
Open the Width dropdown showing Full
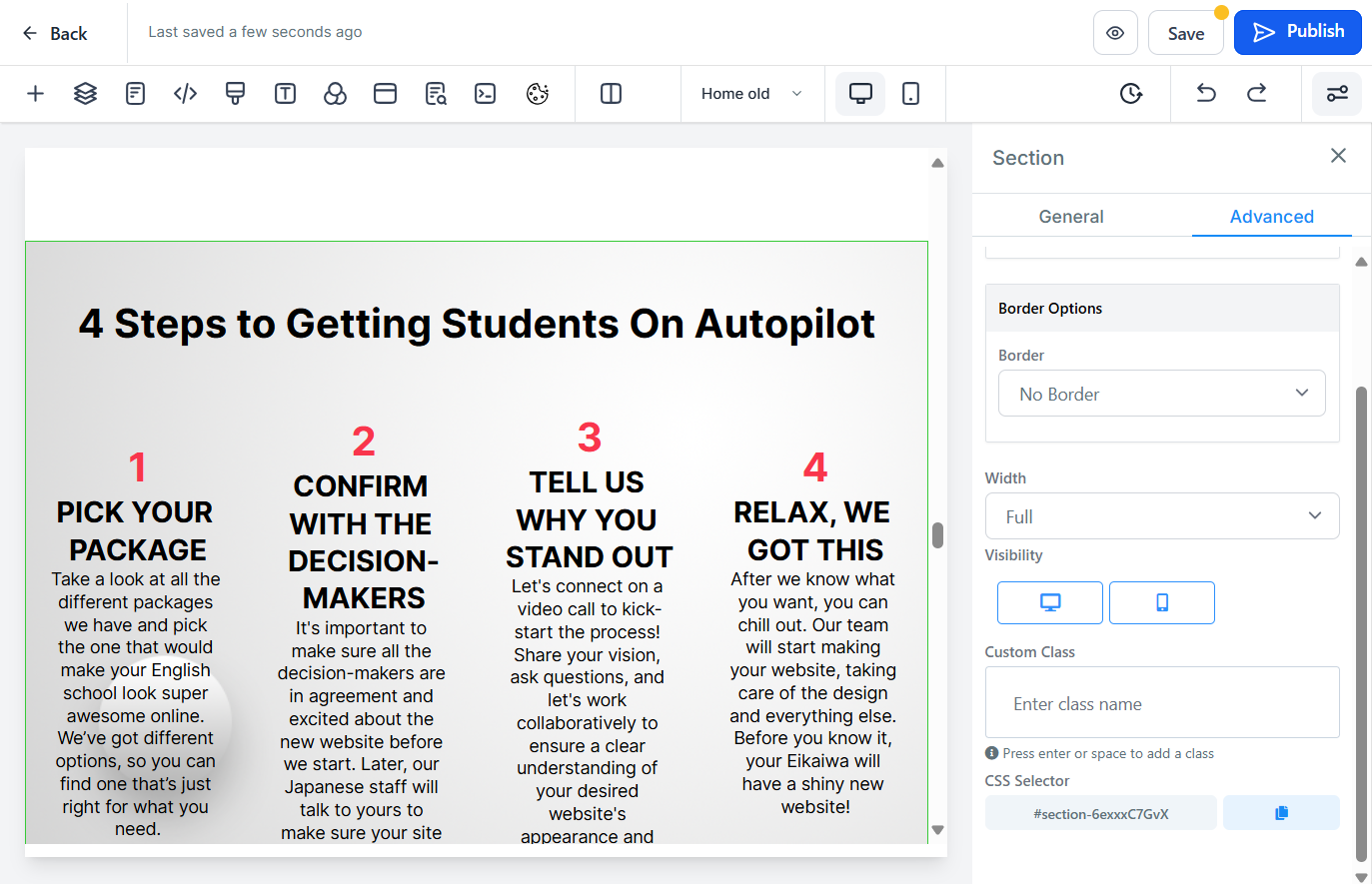tap(1162, 516)
